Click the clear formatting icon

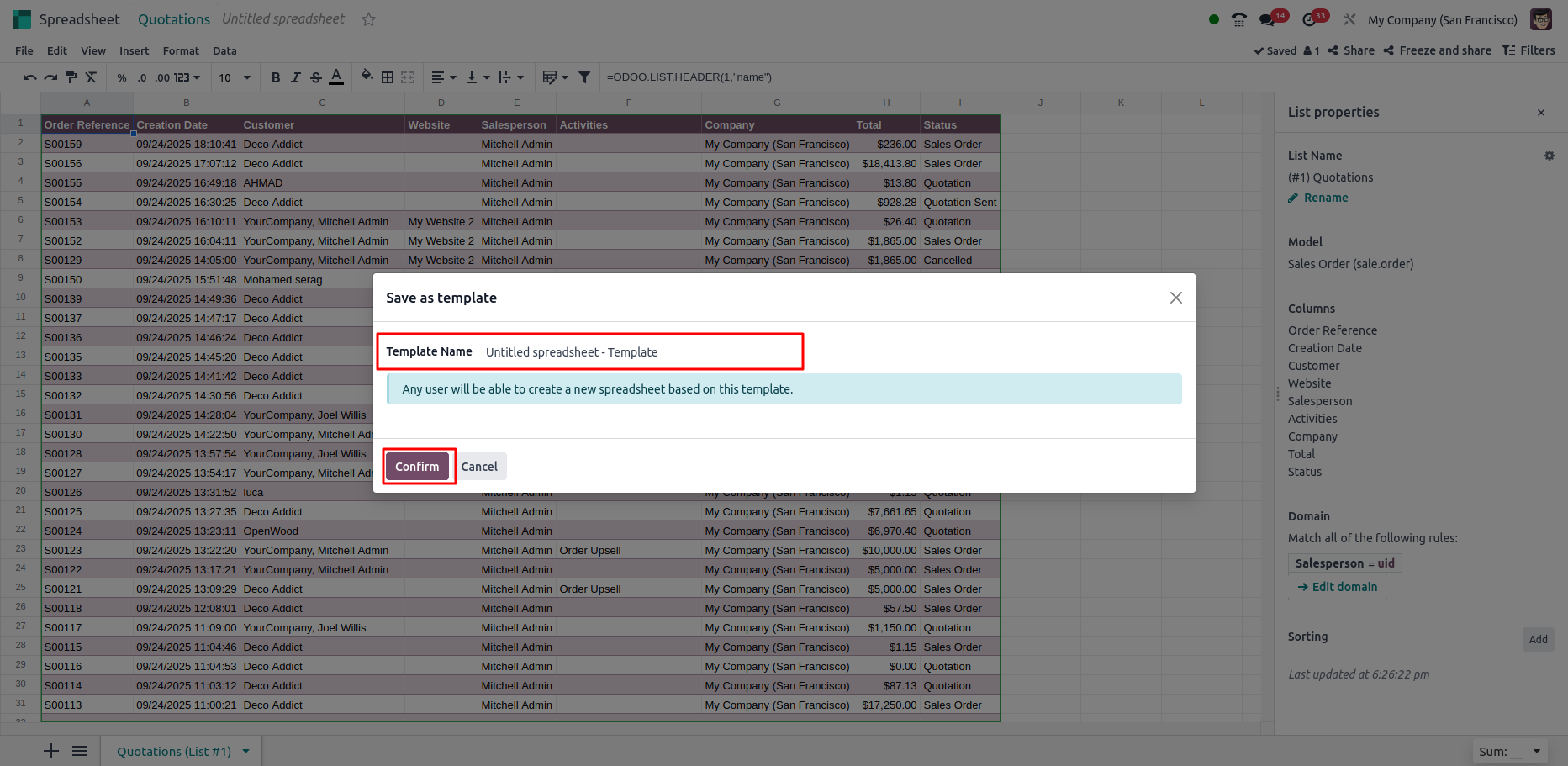click(91, 77)
